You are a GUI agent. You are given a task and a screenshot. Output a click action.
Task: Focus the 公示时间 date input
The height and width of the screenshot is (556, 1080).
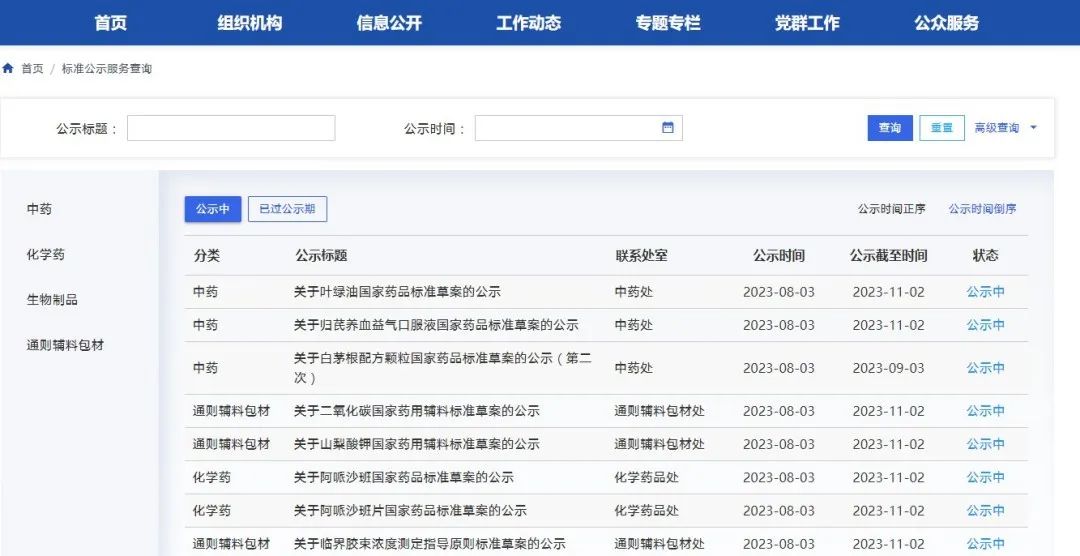565,128
